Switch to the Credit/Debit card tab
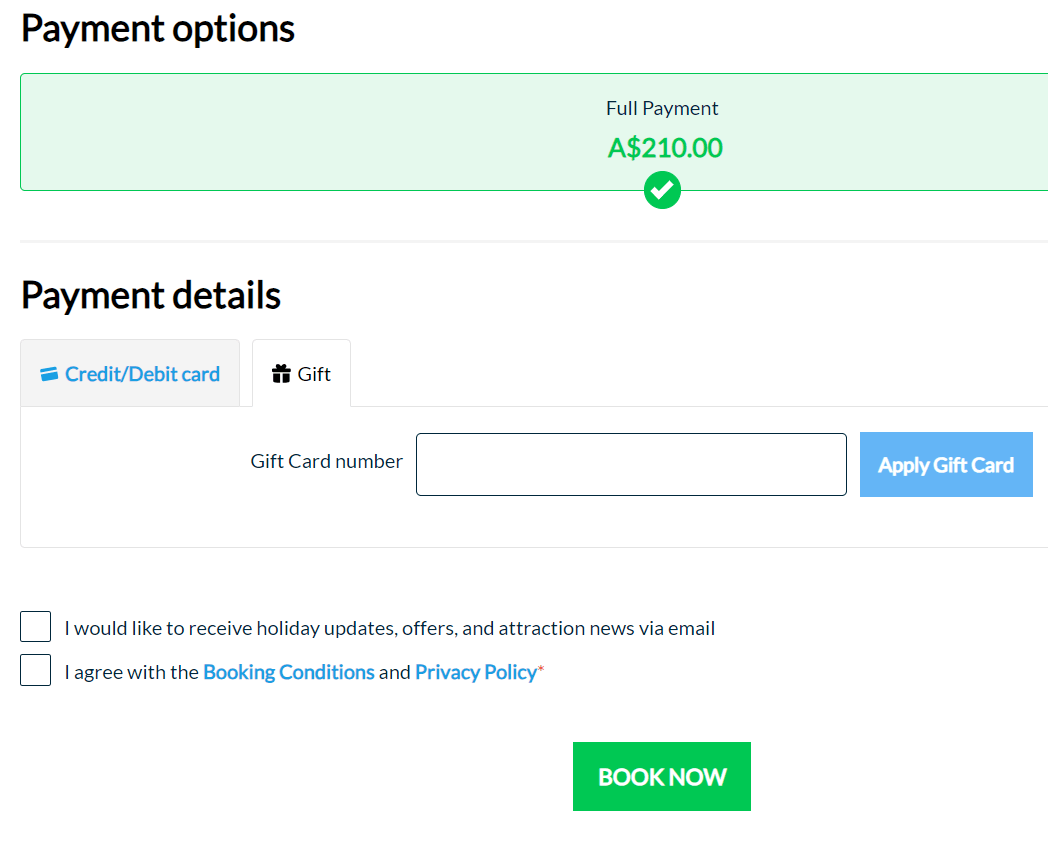1048x841 pixels. coord(130,373)
